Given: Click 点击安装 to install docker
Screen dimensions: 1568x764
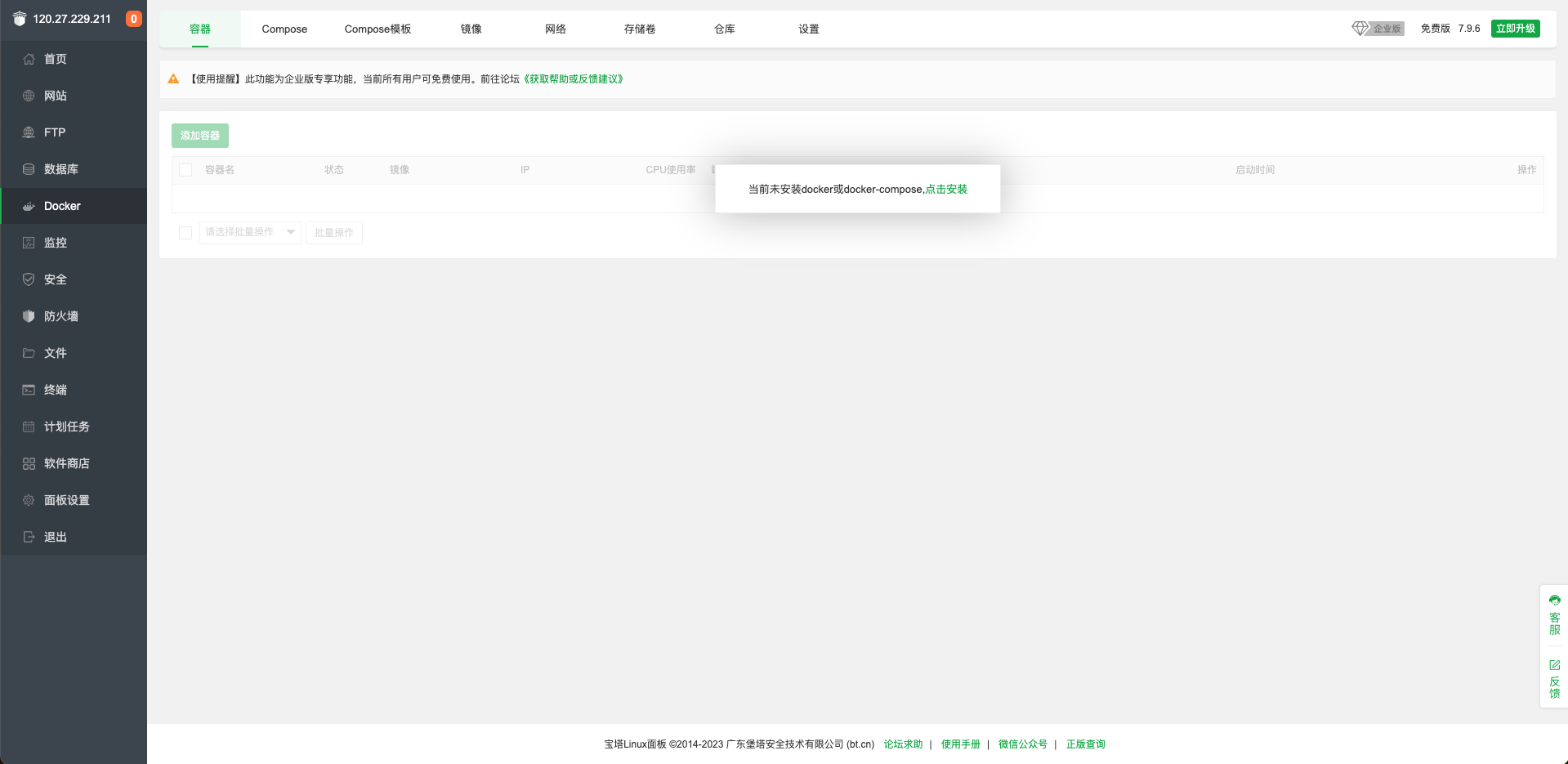Looking at the screenshot, I should (x=945, y=189).
